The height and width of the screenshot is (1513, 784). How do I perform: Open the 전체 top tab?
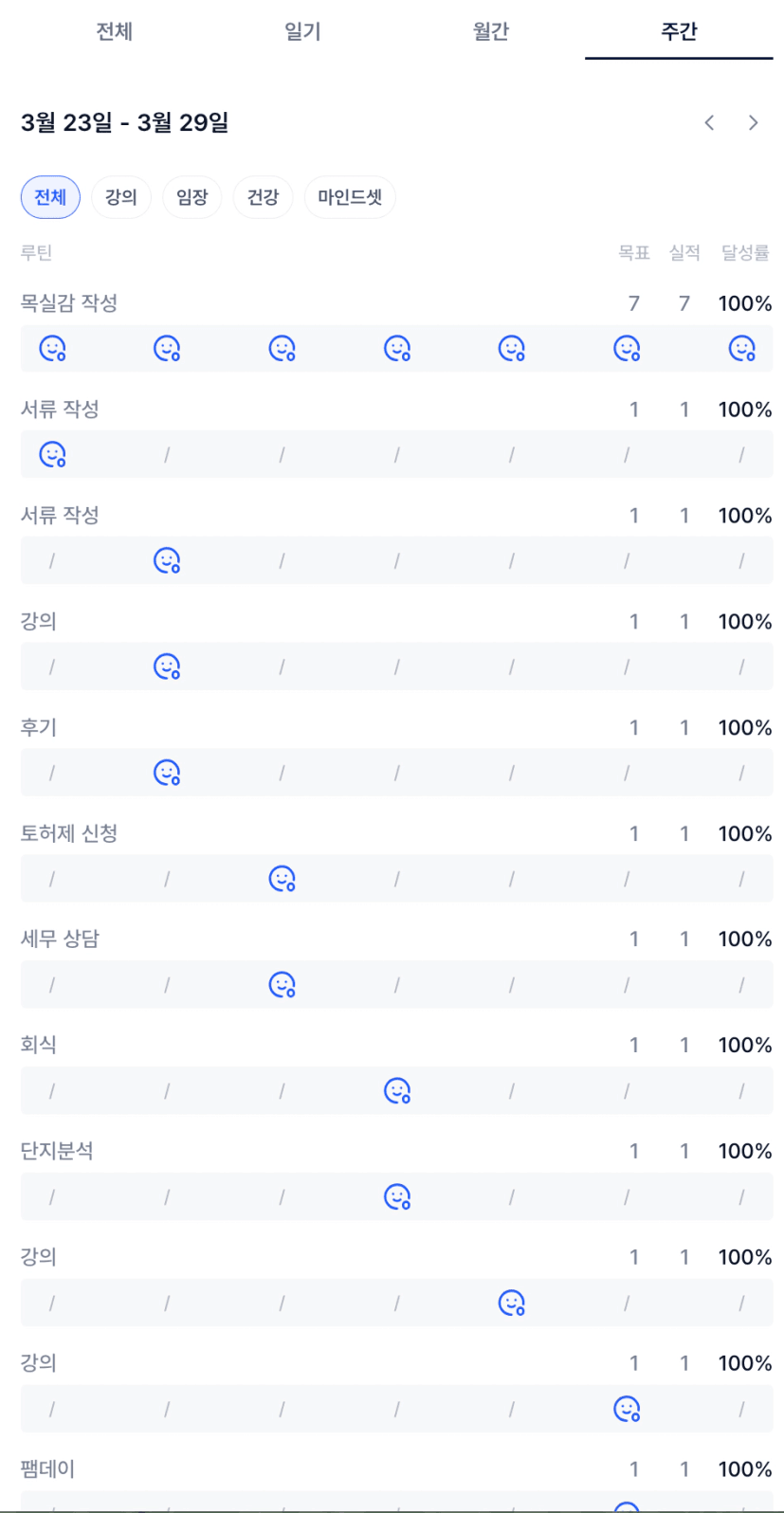pyautogui.click(x=114, y=31)
